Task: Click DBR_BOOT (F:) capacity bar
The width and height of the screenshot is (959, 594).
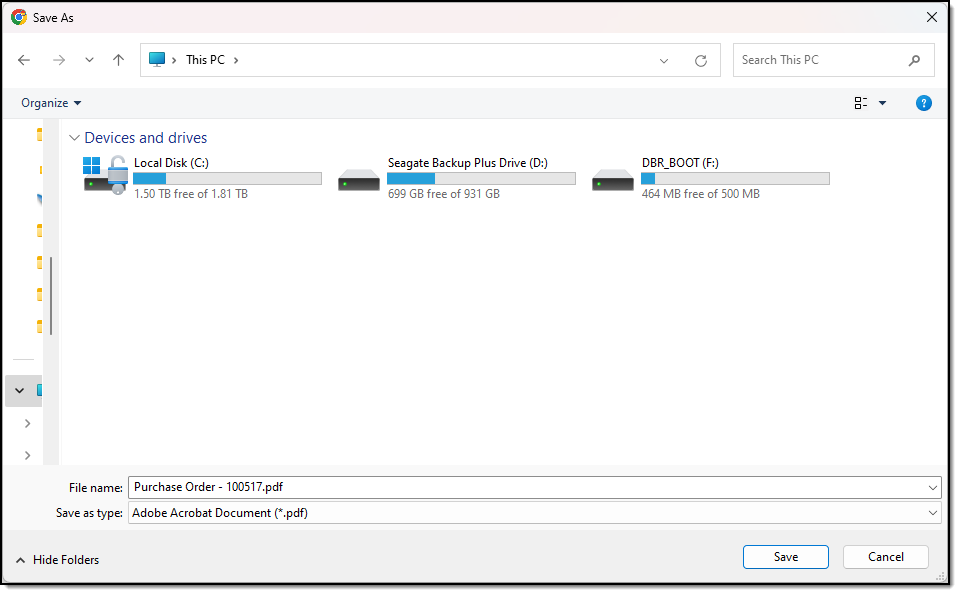Action: (x=735, y=178)
